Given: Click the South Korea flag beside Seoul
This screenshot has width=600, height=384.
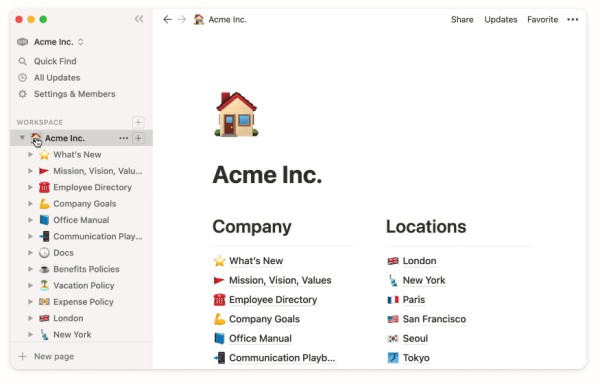Looking at the screenshot, I should point(393,338).
